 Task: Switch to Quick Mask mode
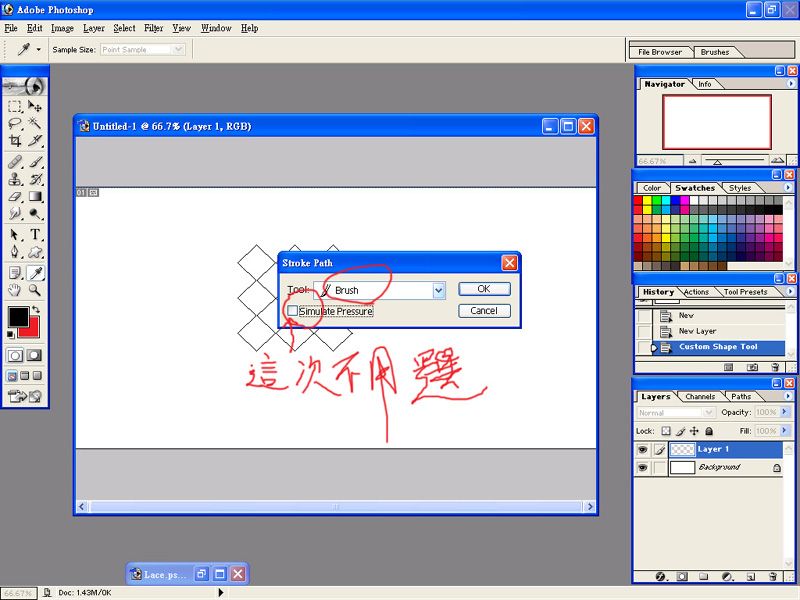[x=35, y=355]
